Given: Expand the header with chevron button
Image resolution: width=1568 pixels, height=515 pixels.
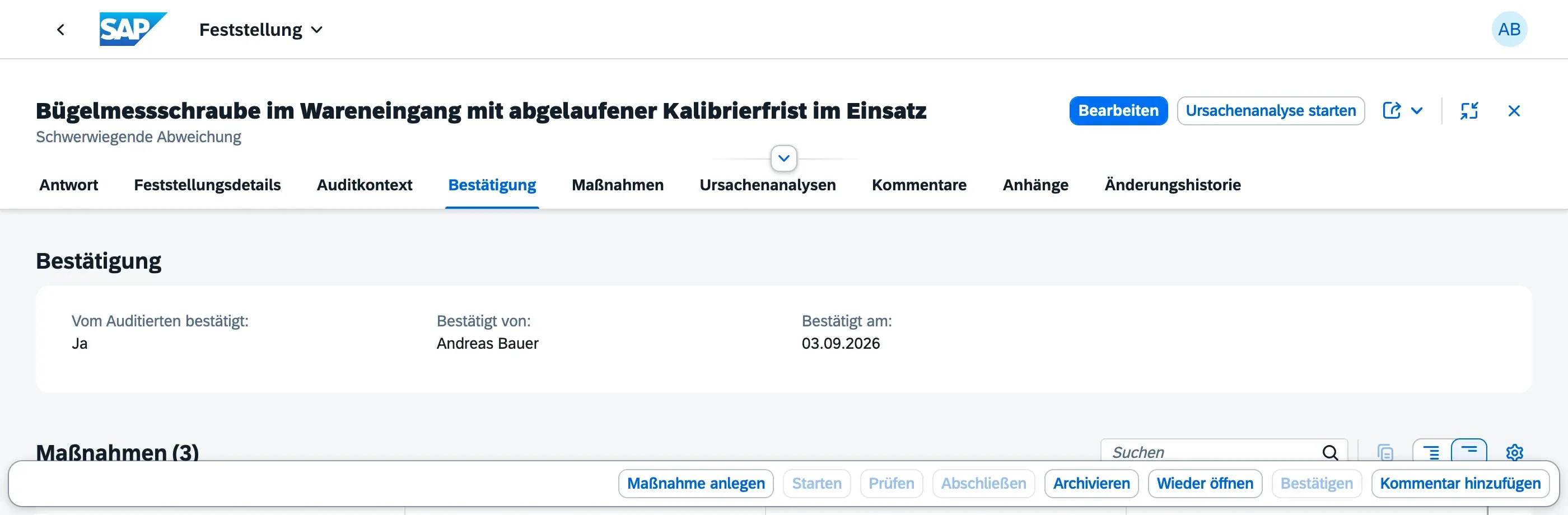Looking at the screenshot, I should 783,158.
